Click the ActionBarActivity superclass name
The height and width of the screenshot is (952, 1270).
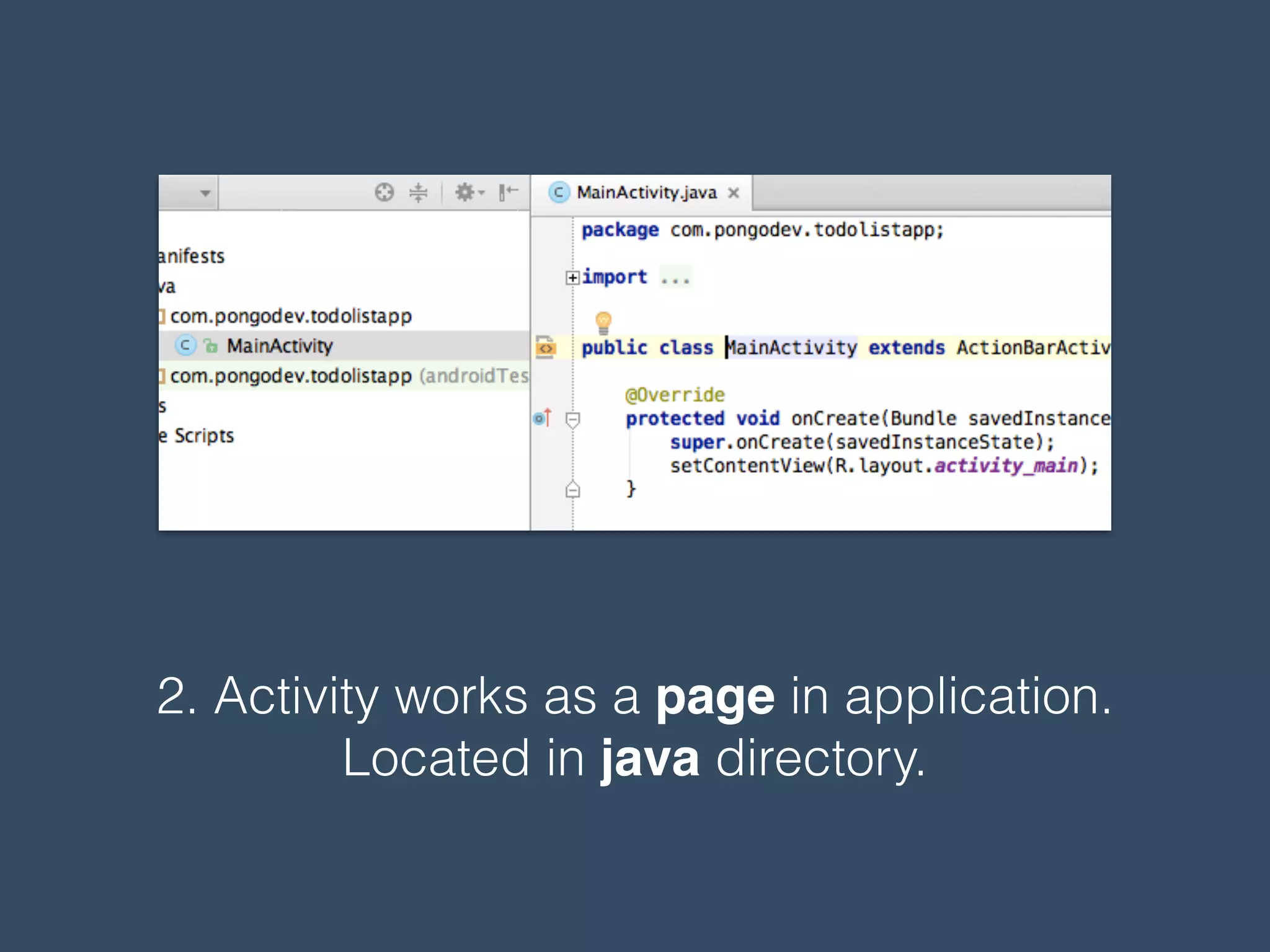click(1033, 348)
